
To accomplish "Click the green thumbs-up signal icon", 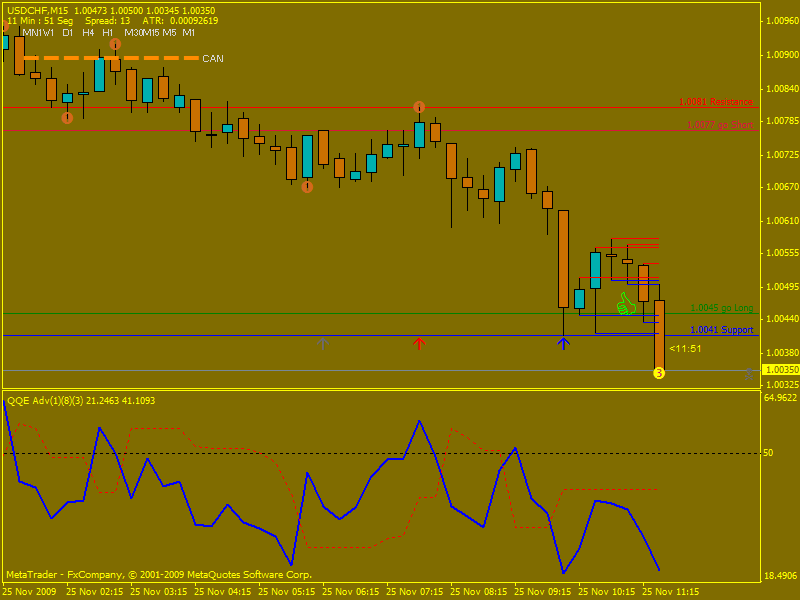I will 627,304.
